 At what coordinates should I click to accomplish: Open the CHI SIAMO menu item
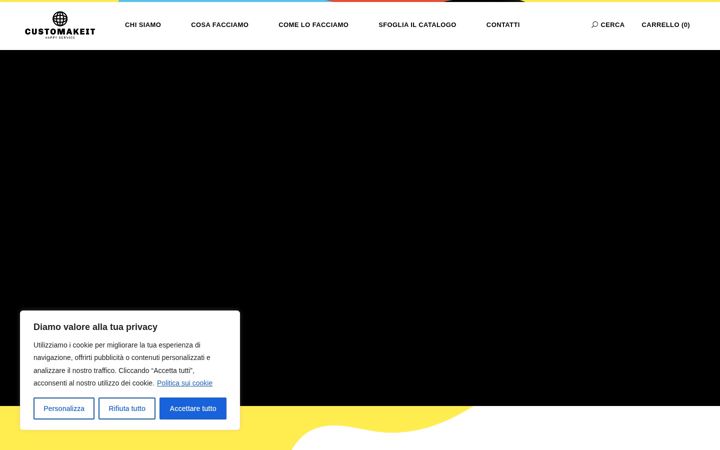point(143,25)
